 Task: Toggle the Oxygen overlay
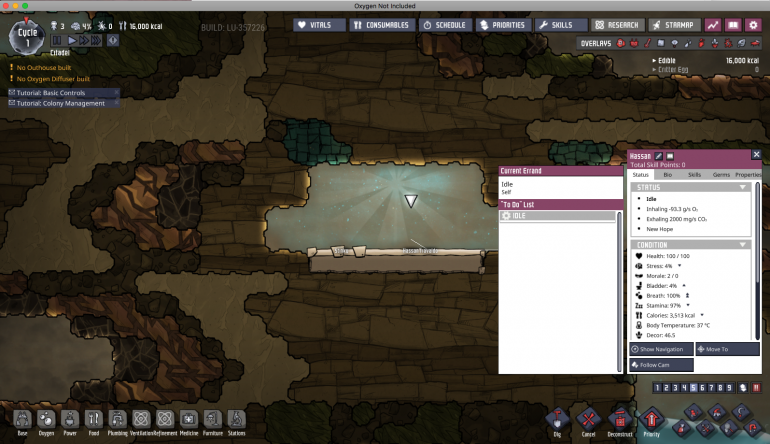pos(621,43)
